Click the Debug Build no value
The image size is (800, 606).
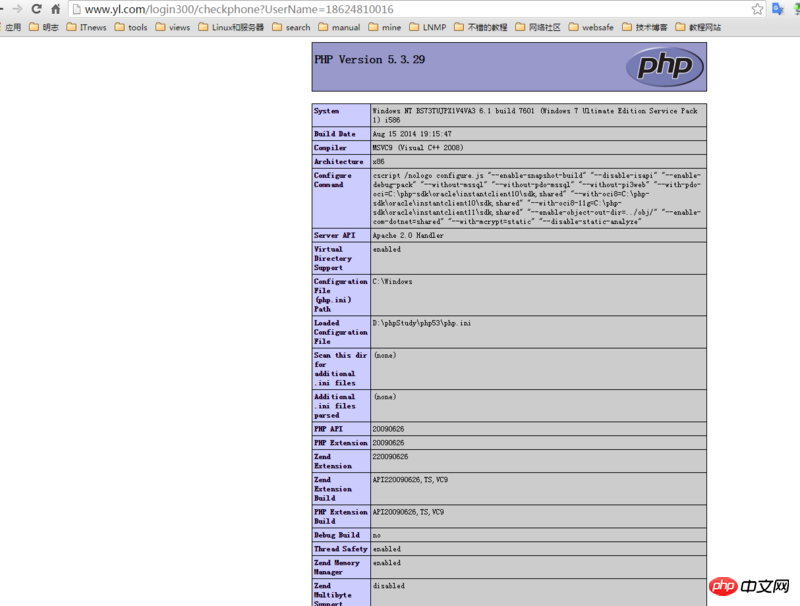[x=377, y=536]
